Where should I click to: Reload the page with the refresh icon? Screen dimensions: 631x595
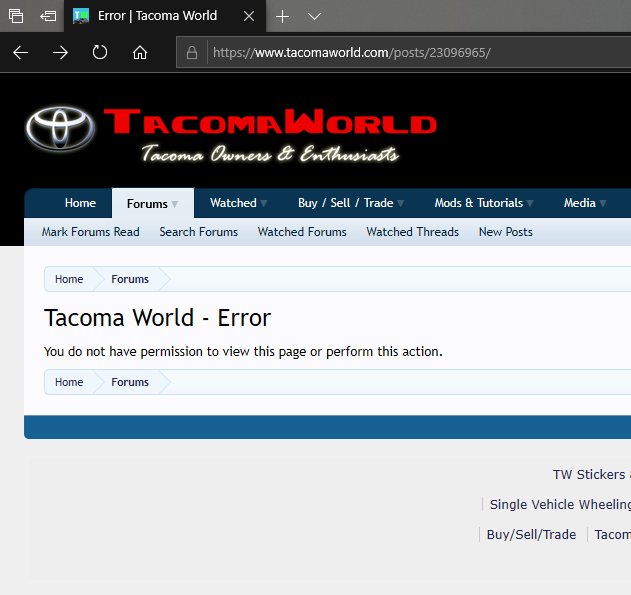(100, 52)
